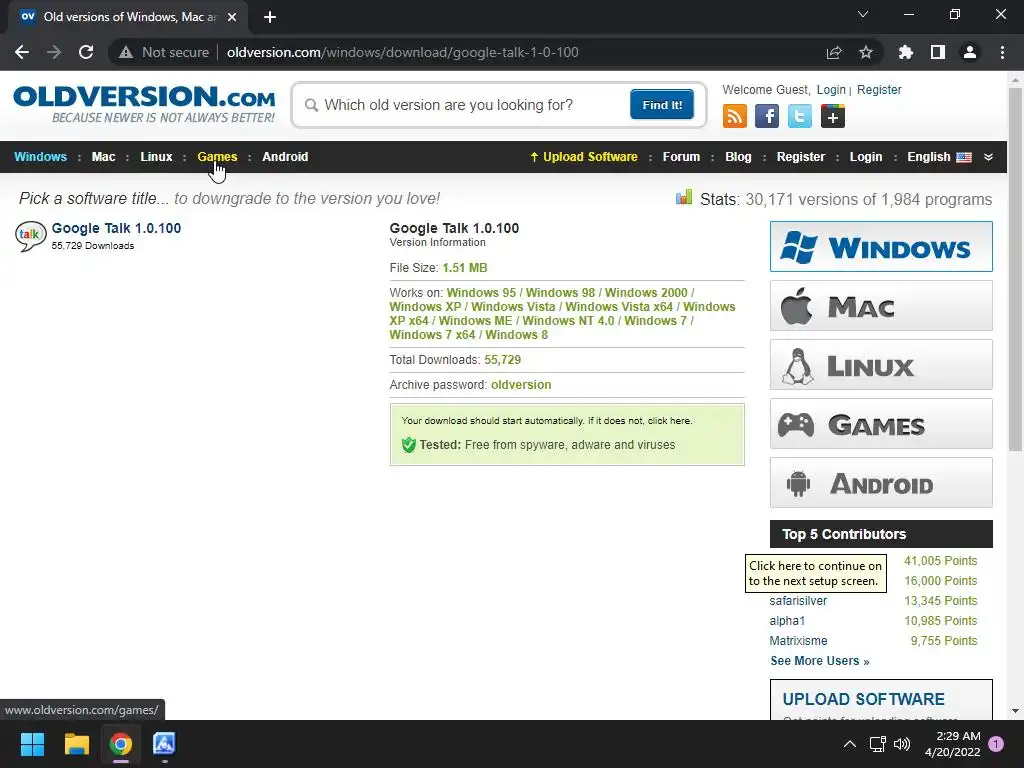This screenshot has width=1024, height=768.
Task: Click Login in the black navigation bar
Action: [x=866, y=157]
